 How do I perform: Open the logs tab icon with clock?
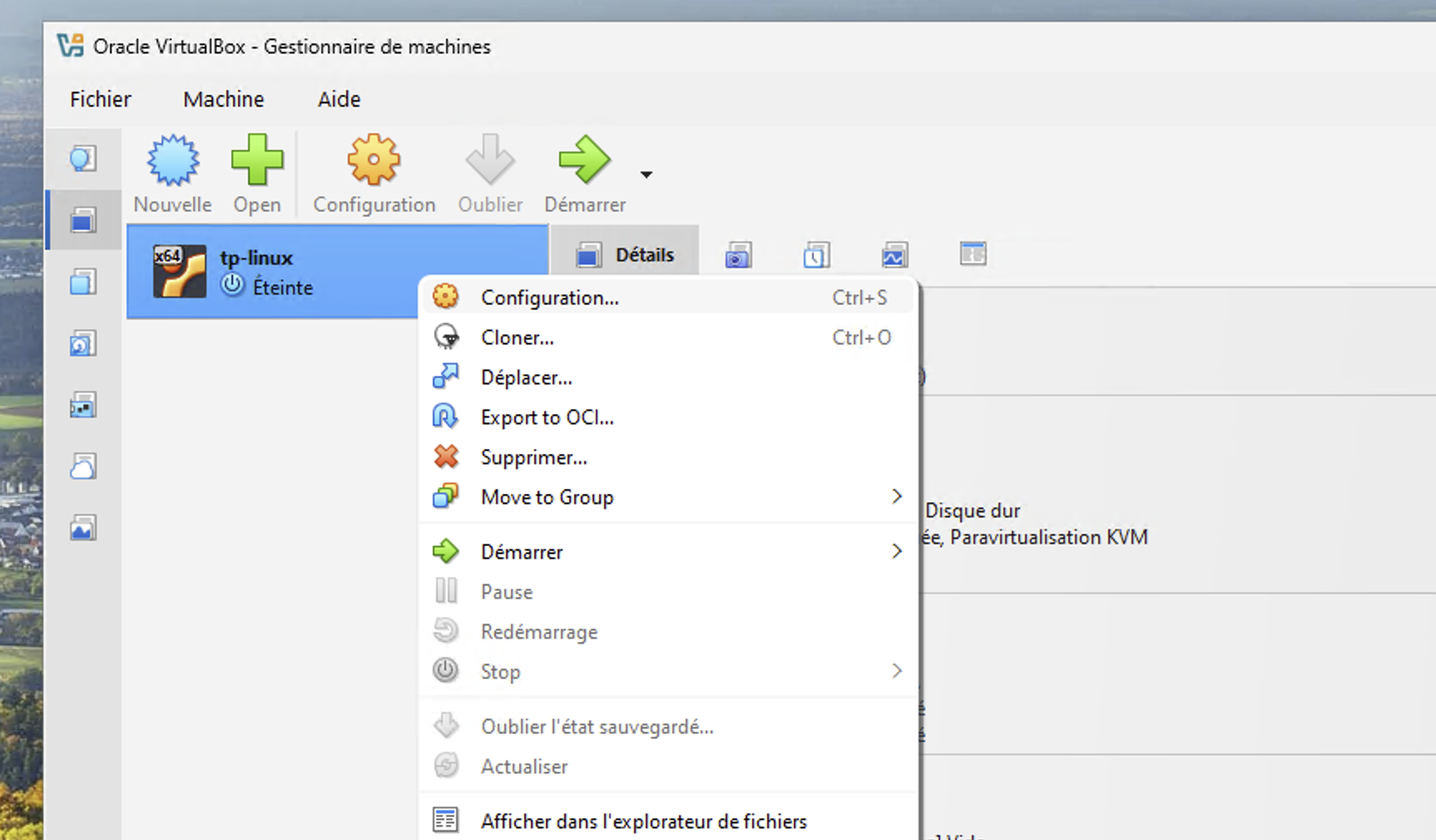tap(816, 255)
